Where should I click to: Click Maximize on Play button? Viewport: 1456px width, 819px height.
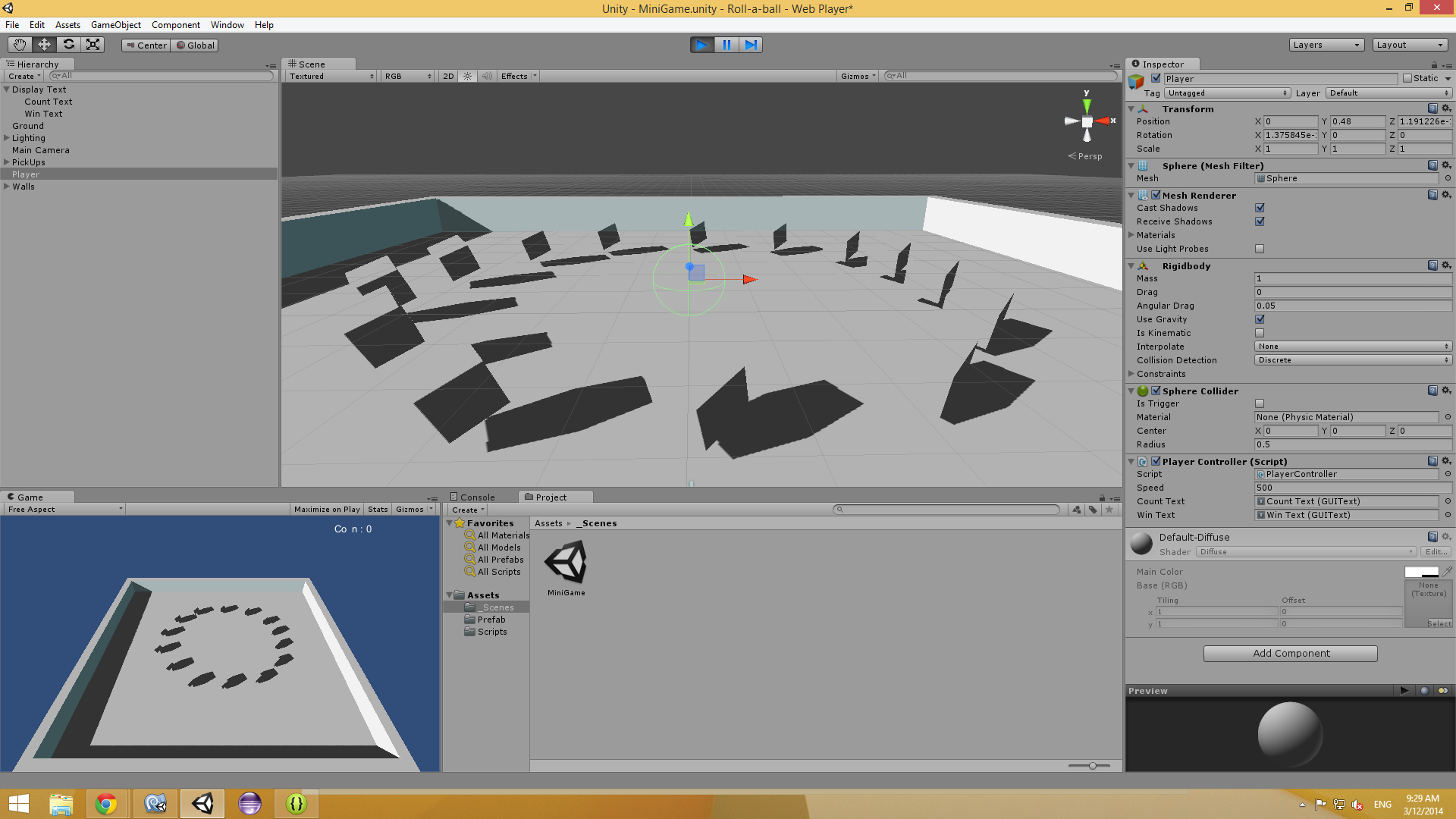coord(327,510)
